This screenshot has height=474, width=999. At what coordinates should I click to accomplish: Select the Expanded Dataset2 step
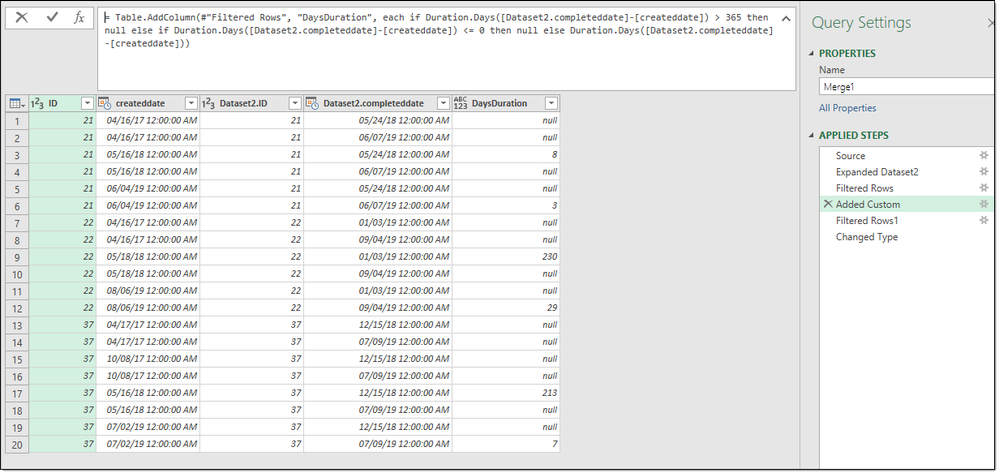pos(877,172)
